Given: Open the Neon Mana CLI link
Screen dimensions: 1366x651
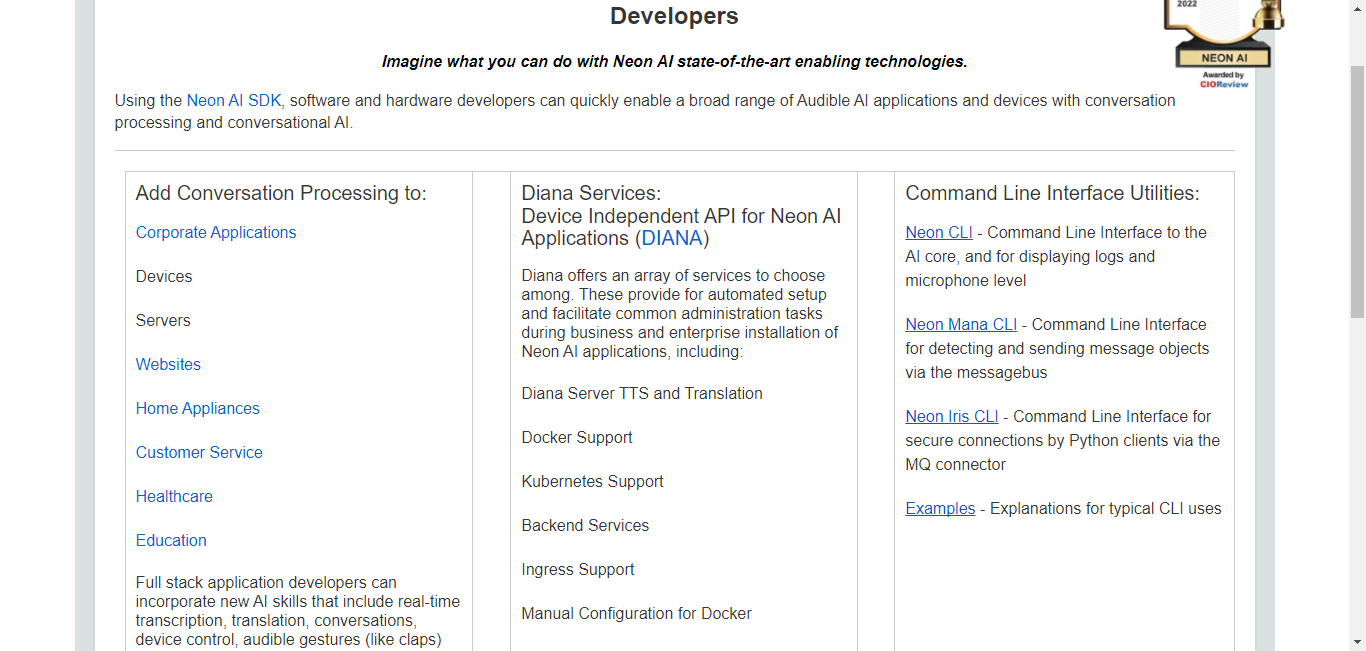Looking at the screenshot, I should click(x=961, y=324).
